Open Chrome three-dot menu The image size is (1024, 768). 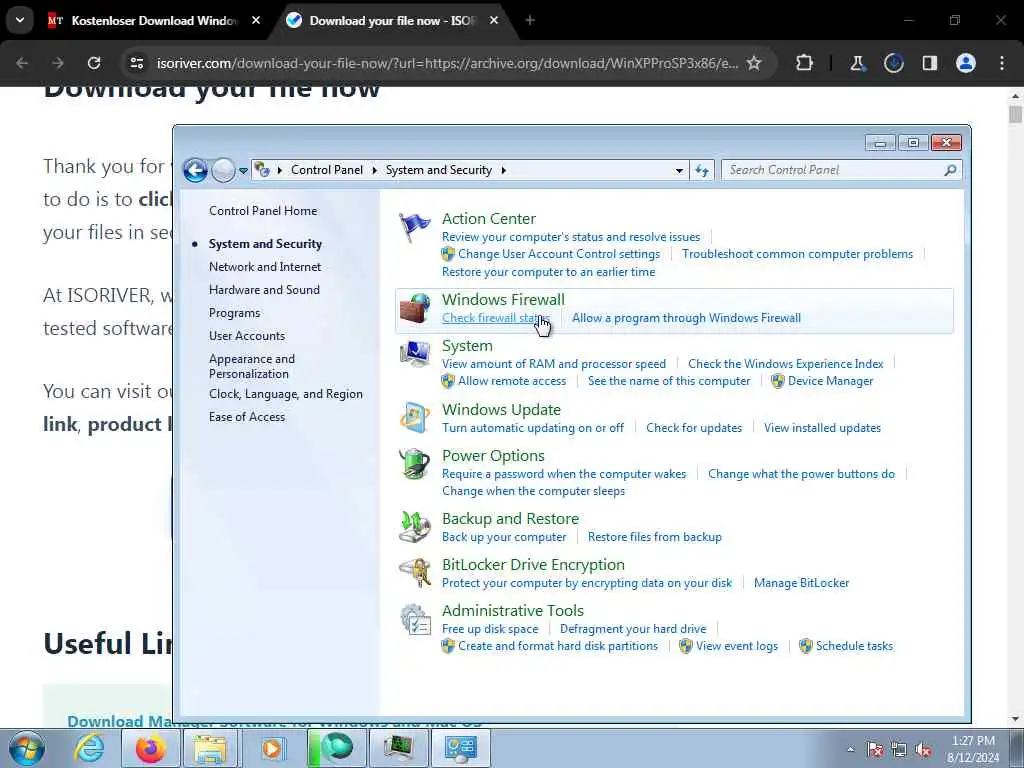[1002, 63]
